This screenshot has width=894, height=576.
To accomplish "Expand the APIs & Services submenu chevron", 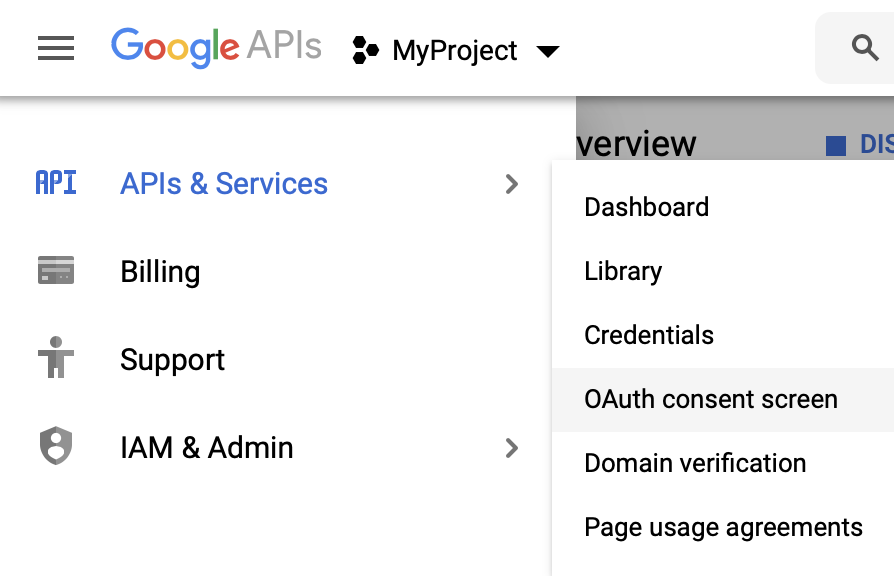I will (512, 184).
